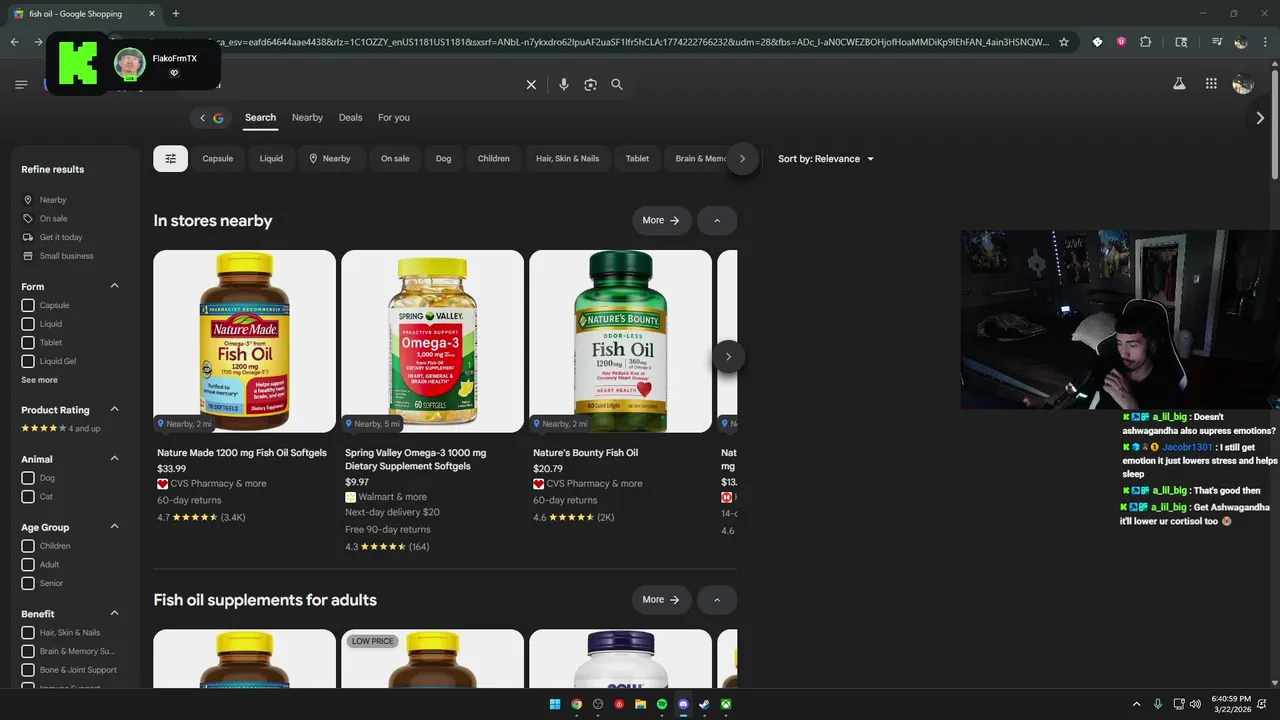Bookmark this page with star icon
The image size is (1280, 720).
pos(1064,42)
